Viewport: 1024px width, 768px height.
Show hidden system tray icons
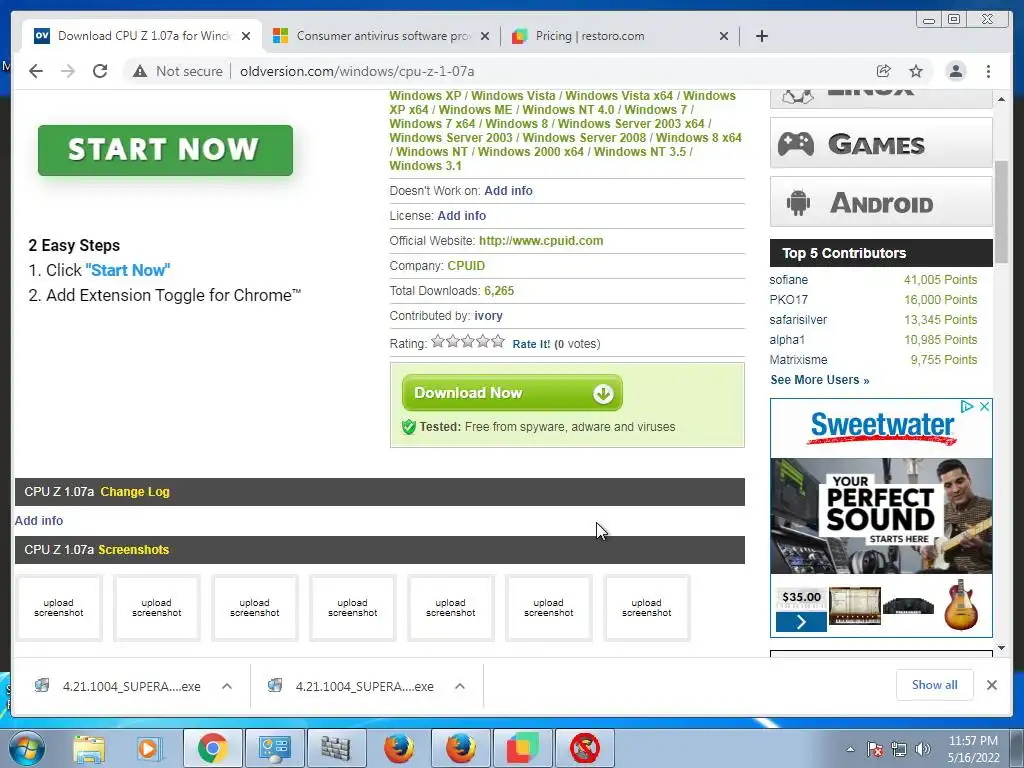pyautogui.click(x=850, y=749)
